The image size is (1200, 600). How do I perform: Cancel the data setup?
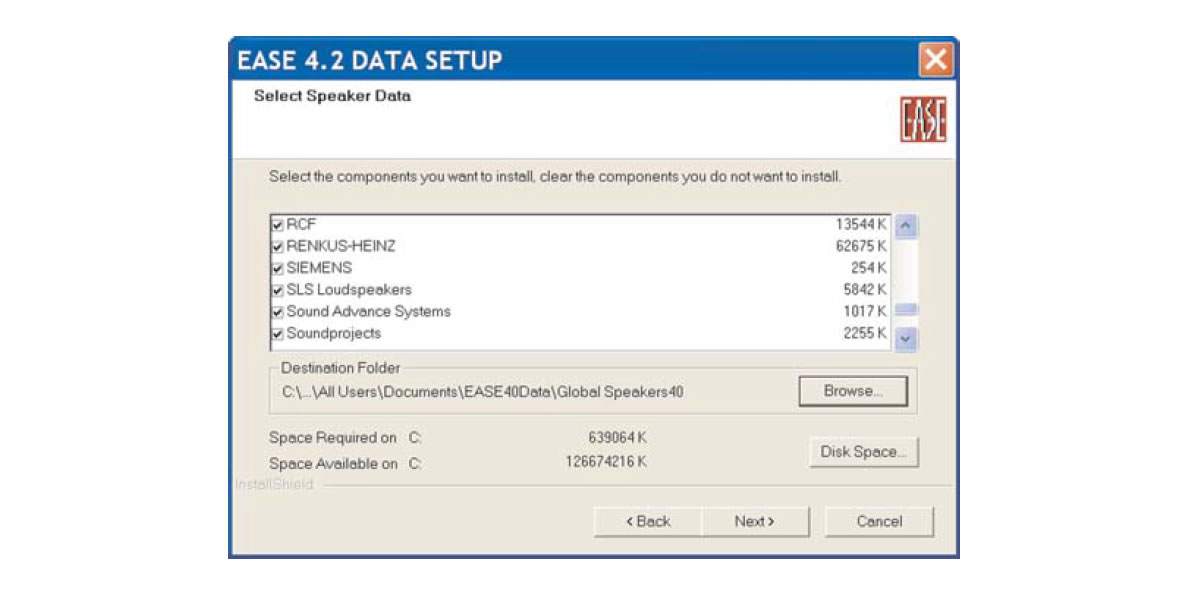[879, 521]
